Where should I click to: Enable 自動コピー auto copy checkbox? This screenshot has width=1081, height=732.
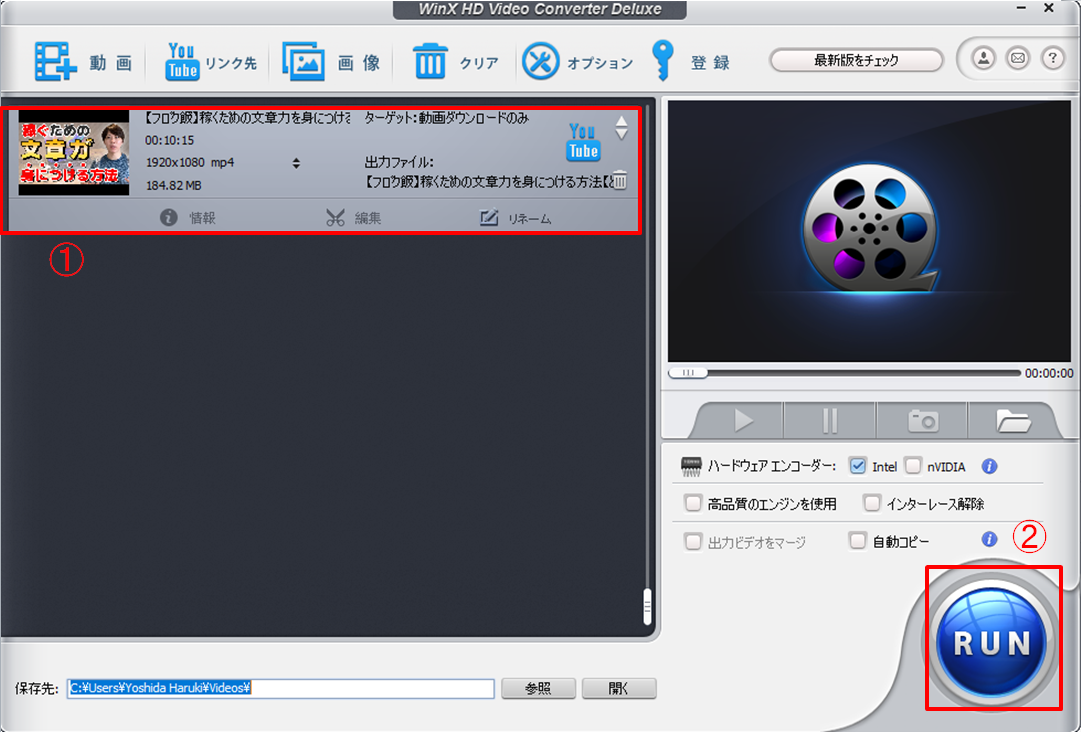pyautogui.click(x=857, y=539)
